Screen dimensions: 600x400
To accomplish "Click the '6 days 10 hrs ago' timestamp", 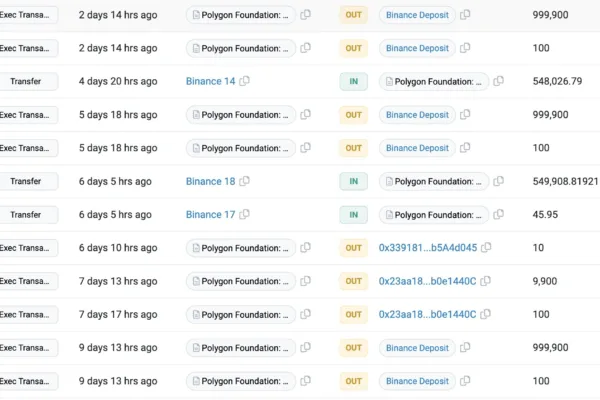I will 118,248.
